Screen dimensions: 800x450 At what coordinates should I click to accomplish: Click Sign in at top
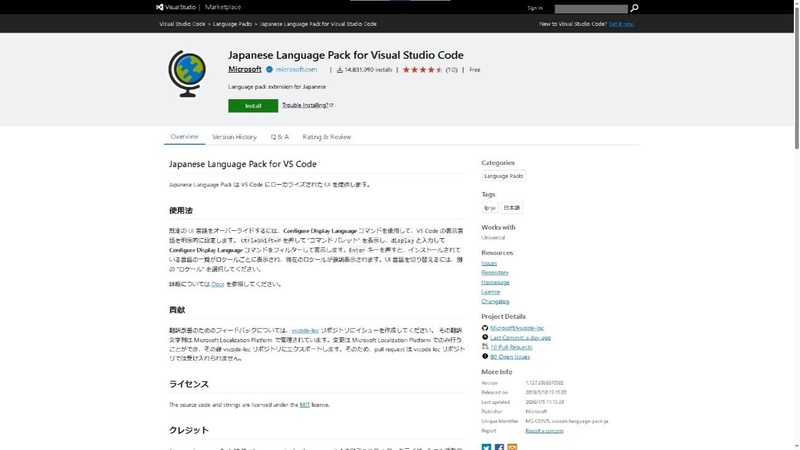535,8
